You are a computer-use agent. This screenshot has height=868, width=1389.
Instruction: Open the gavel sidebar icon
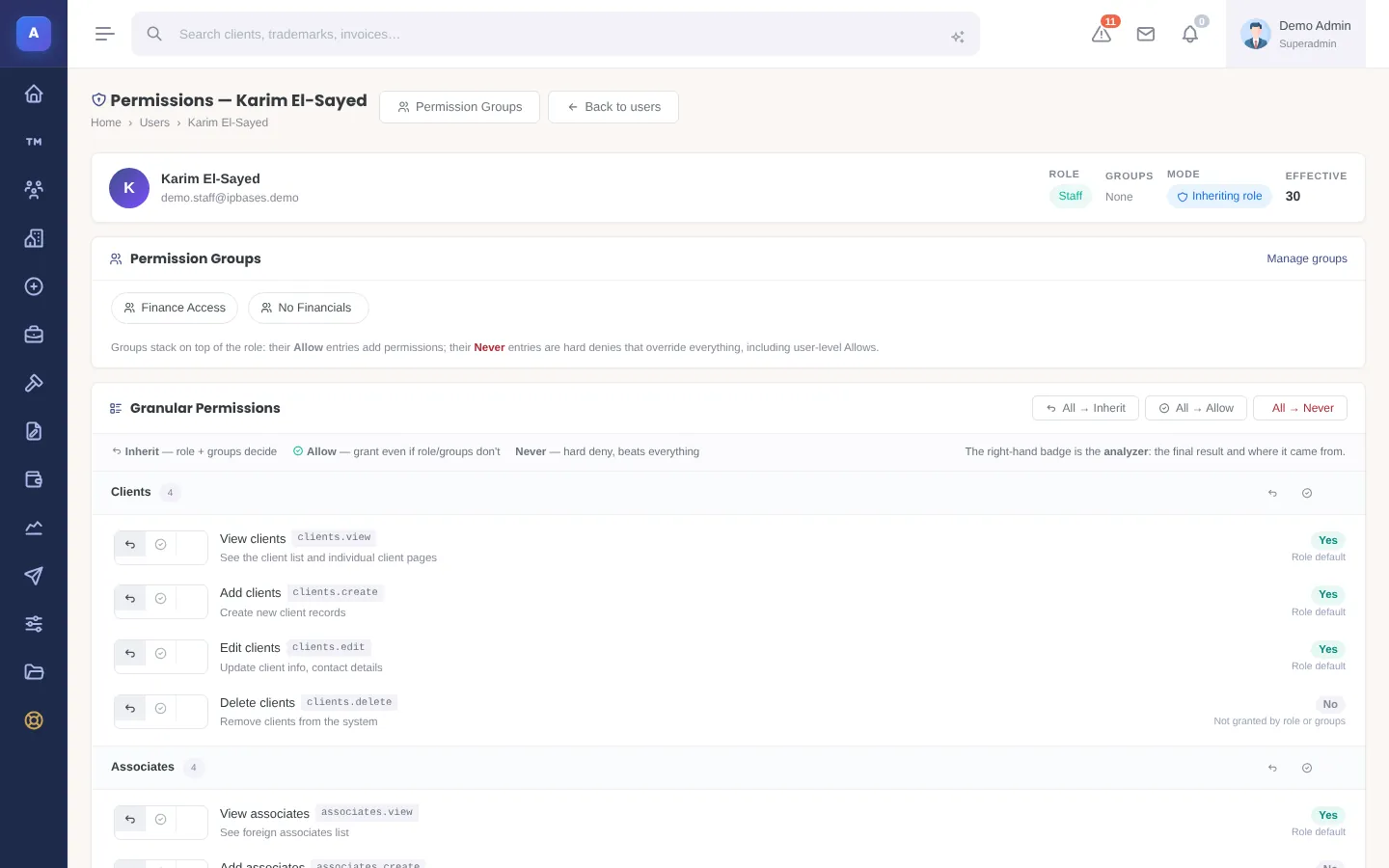(34, 383)
